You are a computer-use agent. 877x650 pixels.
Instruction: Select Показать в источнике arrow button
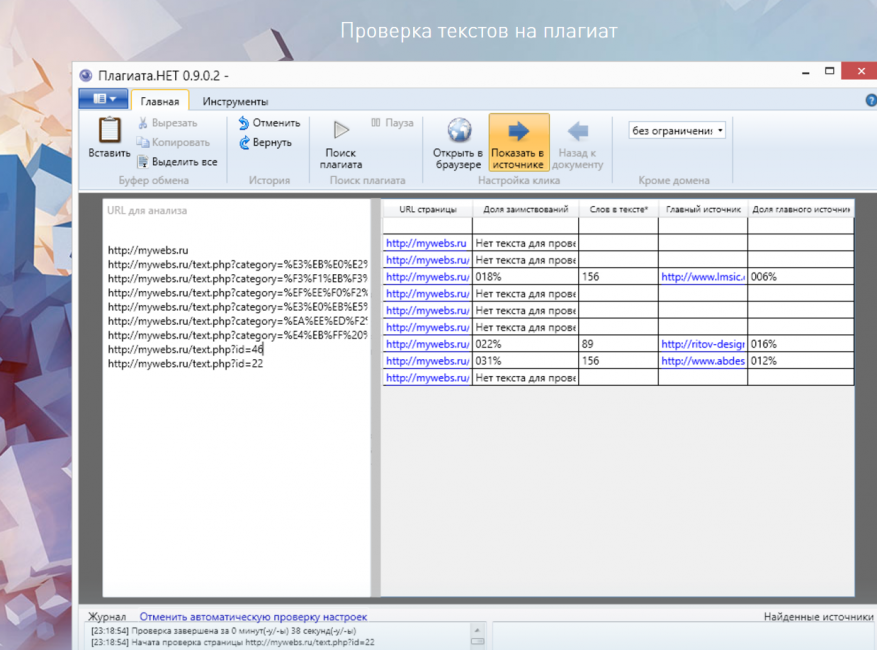click(x=518, y=143)
